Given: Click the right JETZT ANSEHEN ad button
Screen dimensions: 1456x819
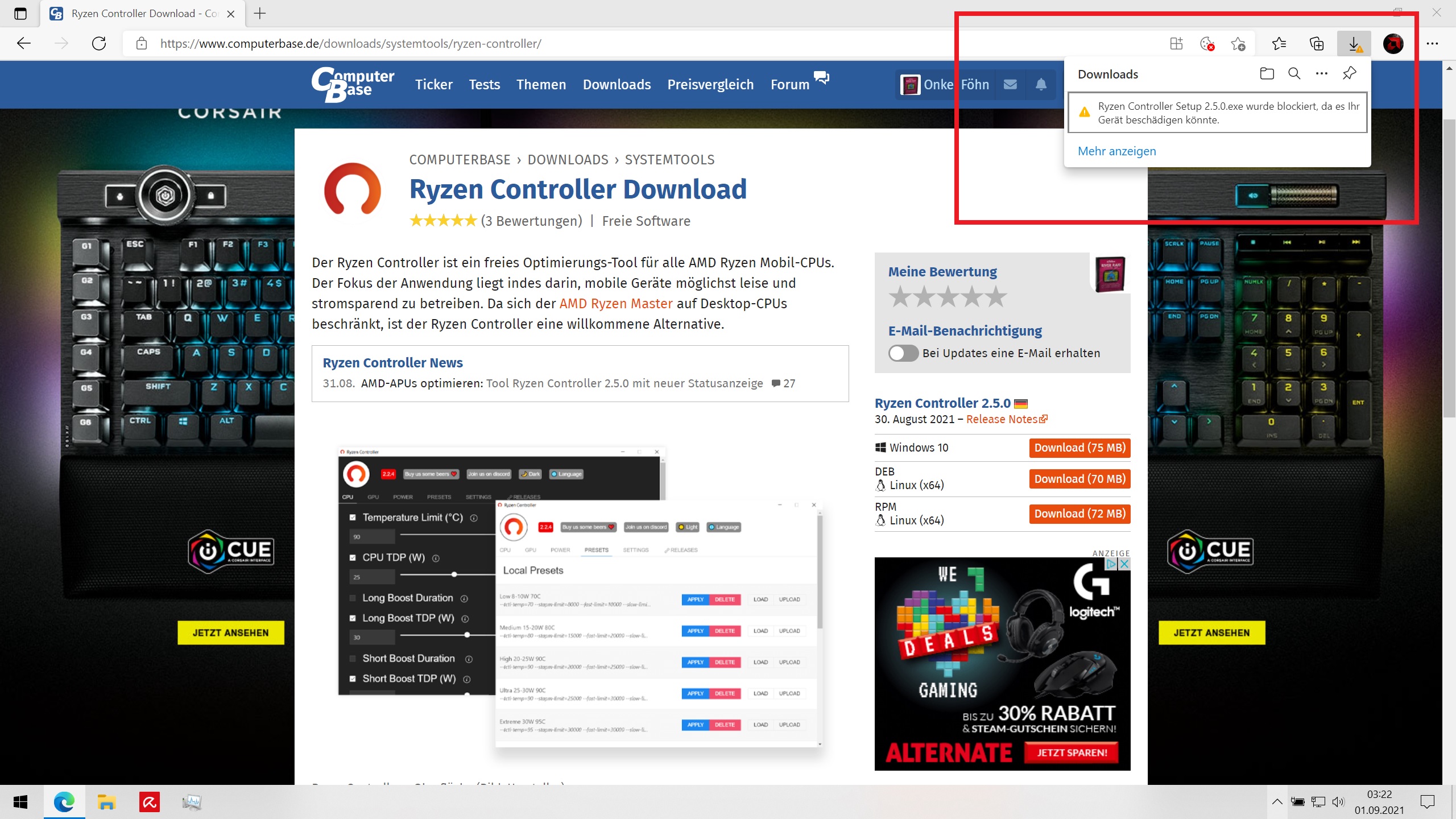Looking at the screenshot, I should (1211, 633).
